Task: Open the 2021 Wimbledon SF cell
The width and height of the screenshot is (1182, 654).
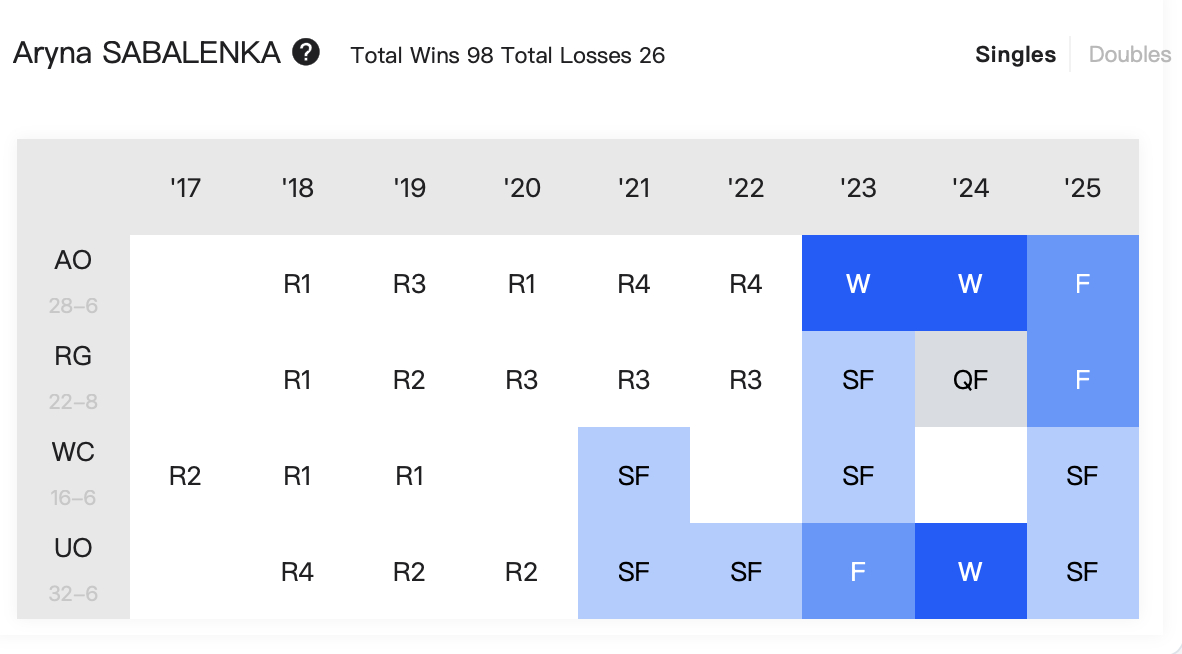Action: click(x=634, y=475)
